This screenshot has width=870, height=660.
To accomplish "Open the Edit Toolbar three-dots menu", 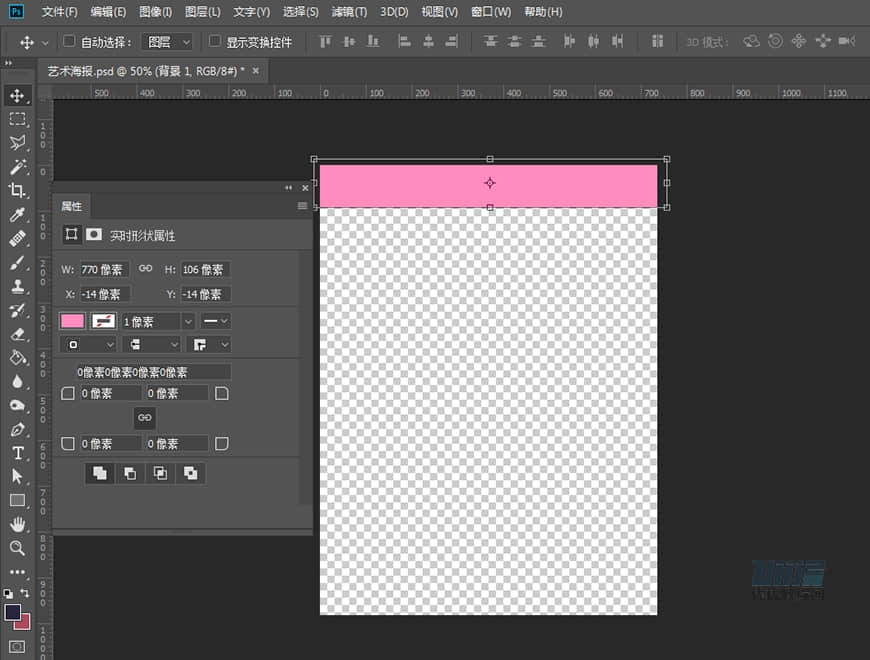I will click(x=17, y=572).
